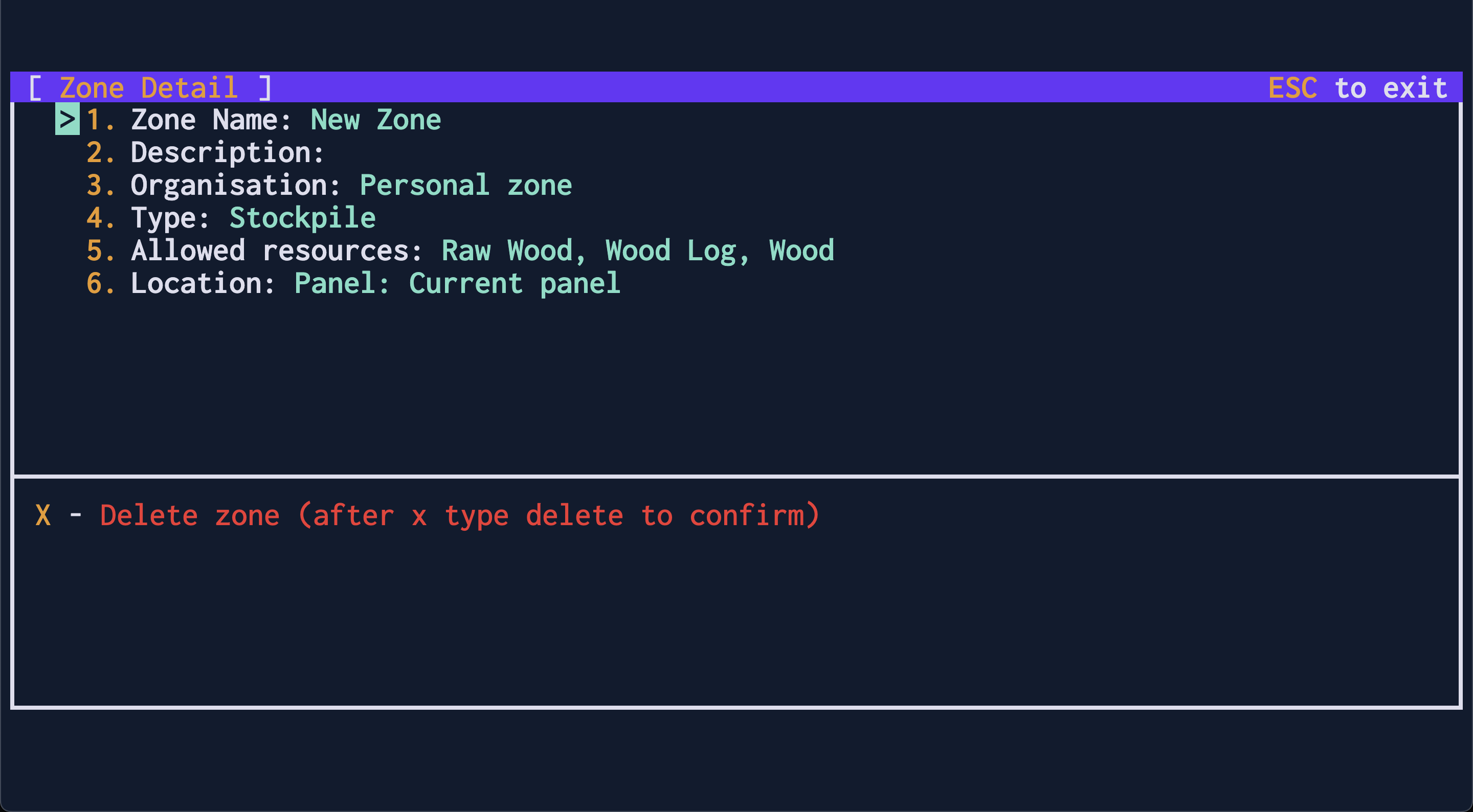Open the Description entry to edit it

226,151
